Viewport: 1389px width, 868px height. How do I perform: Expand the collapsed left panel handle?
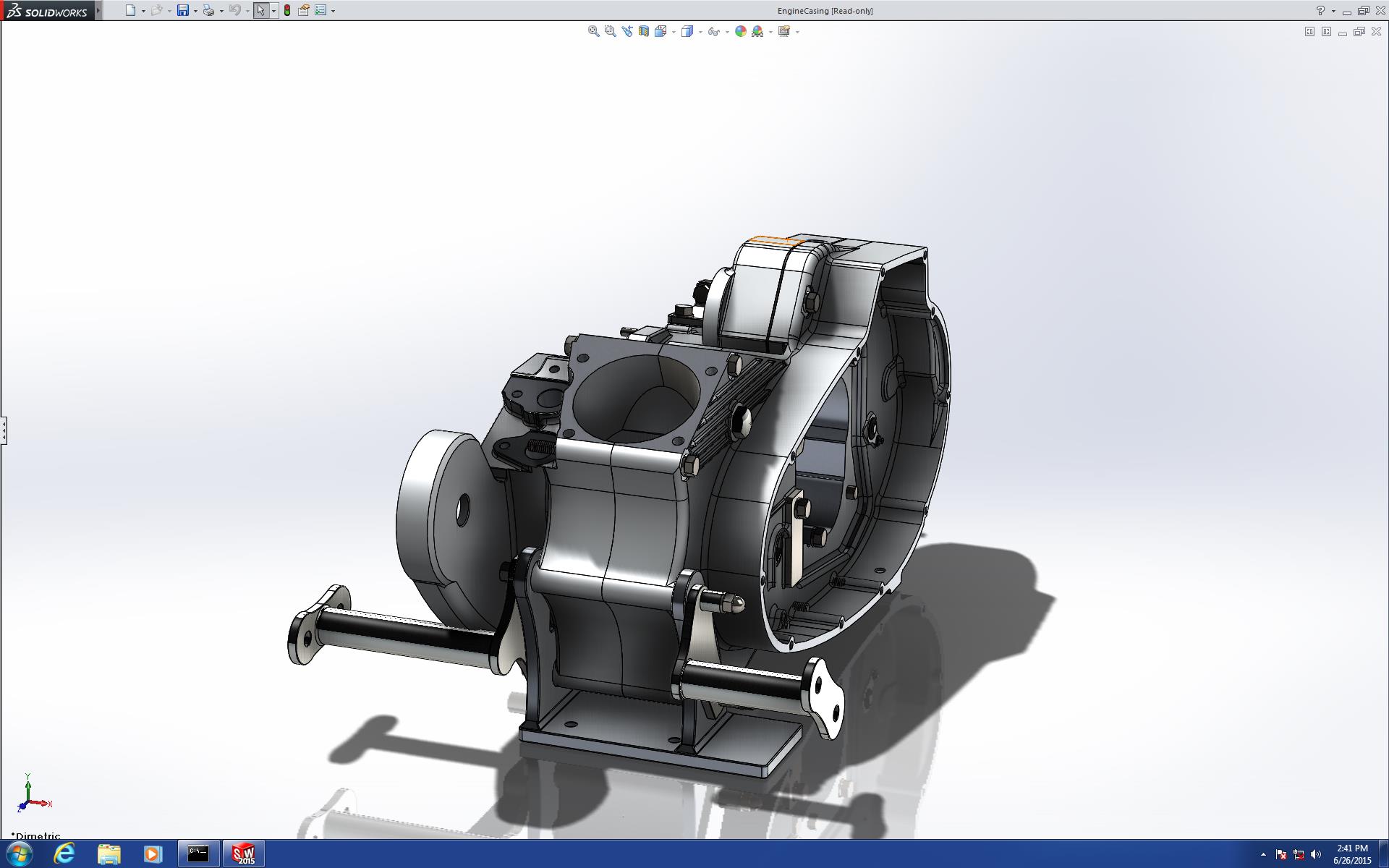click(4, 430)
